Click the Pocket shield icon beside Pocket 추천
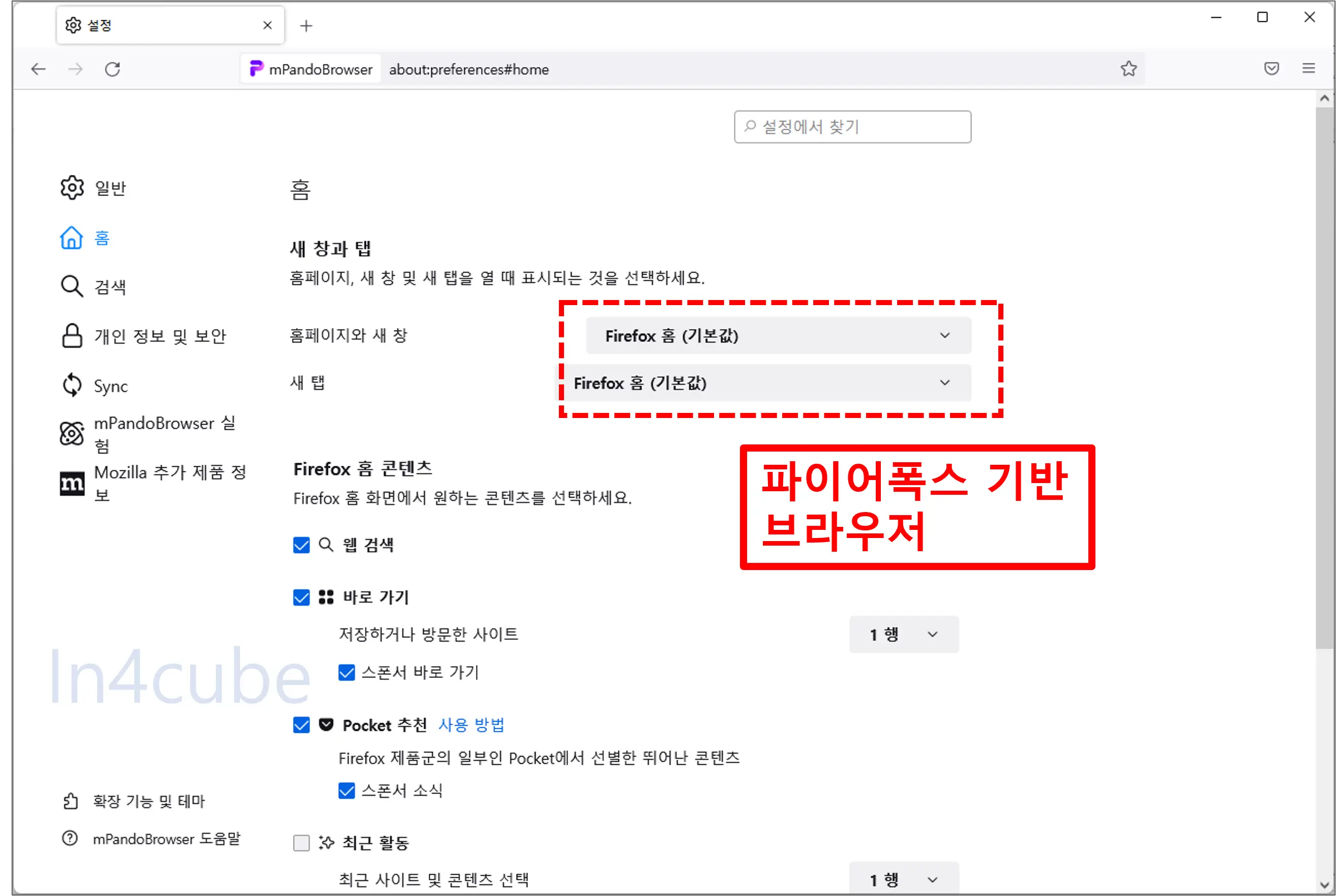The height and width of the screenshot is (896, 1336). tap(325, 725)
